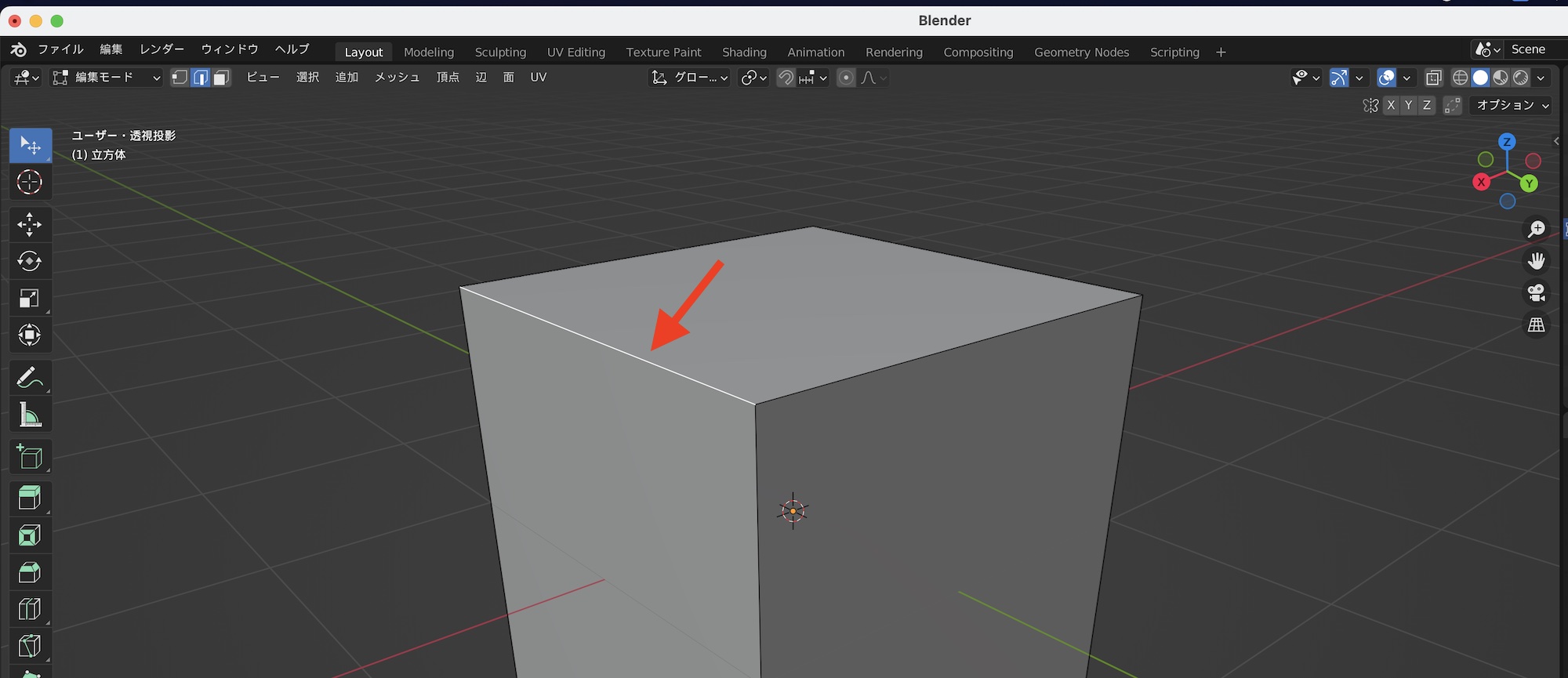Activate the Annotate pencil tool
1568x678 pixels.
(x=30, y=378)
